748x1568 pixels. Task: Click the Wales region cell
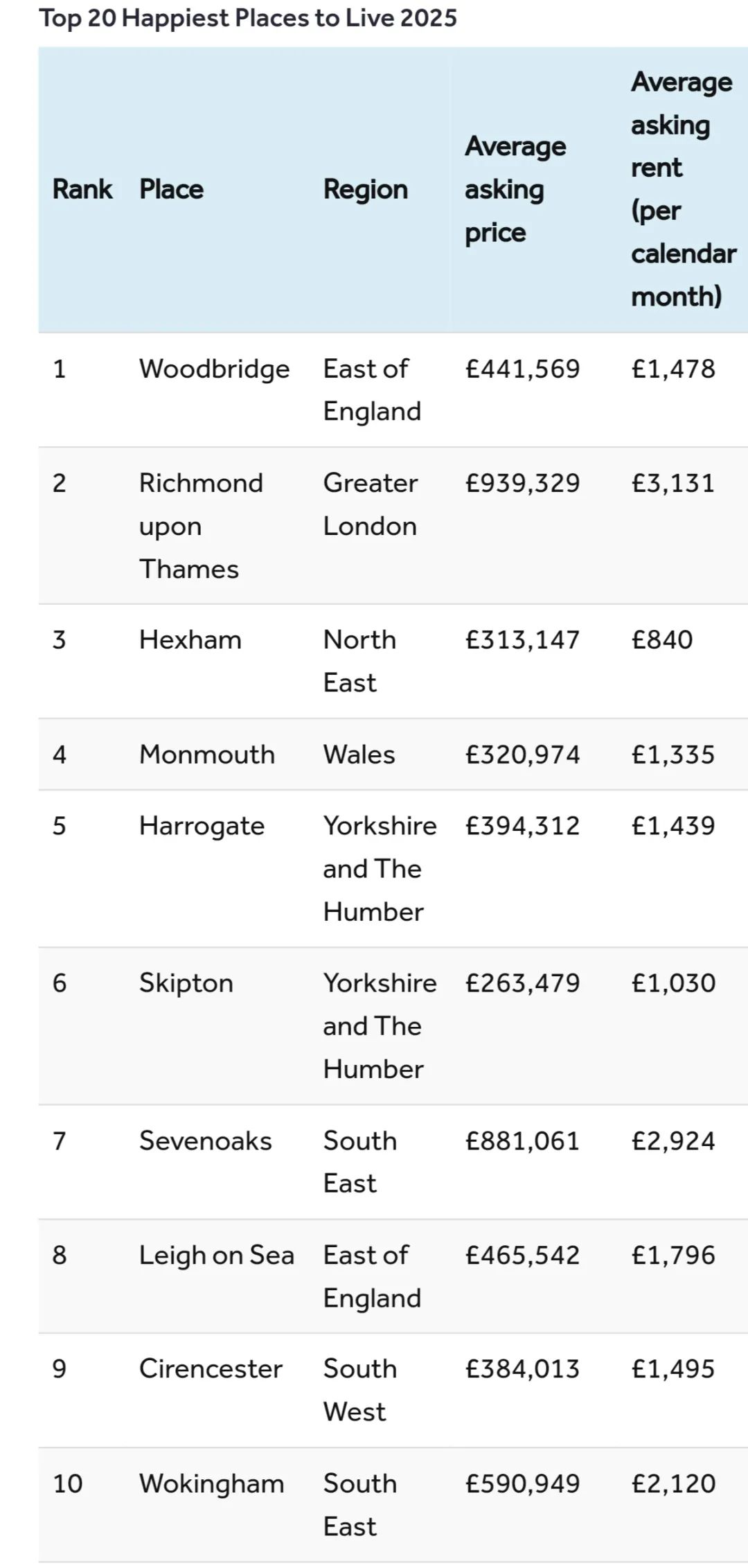[x=359, y=755]
